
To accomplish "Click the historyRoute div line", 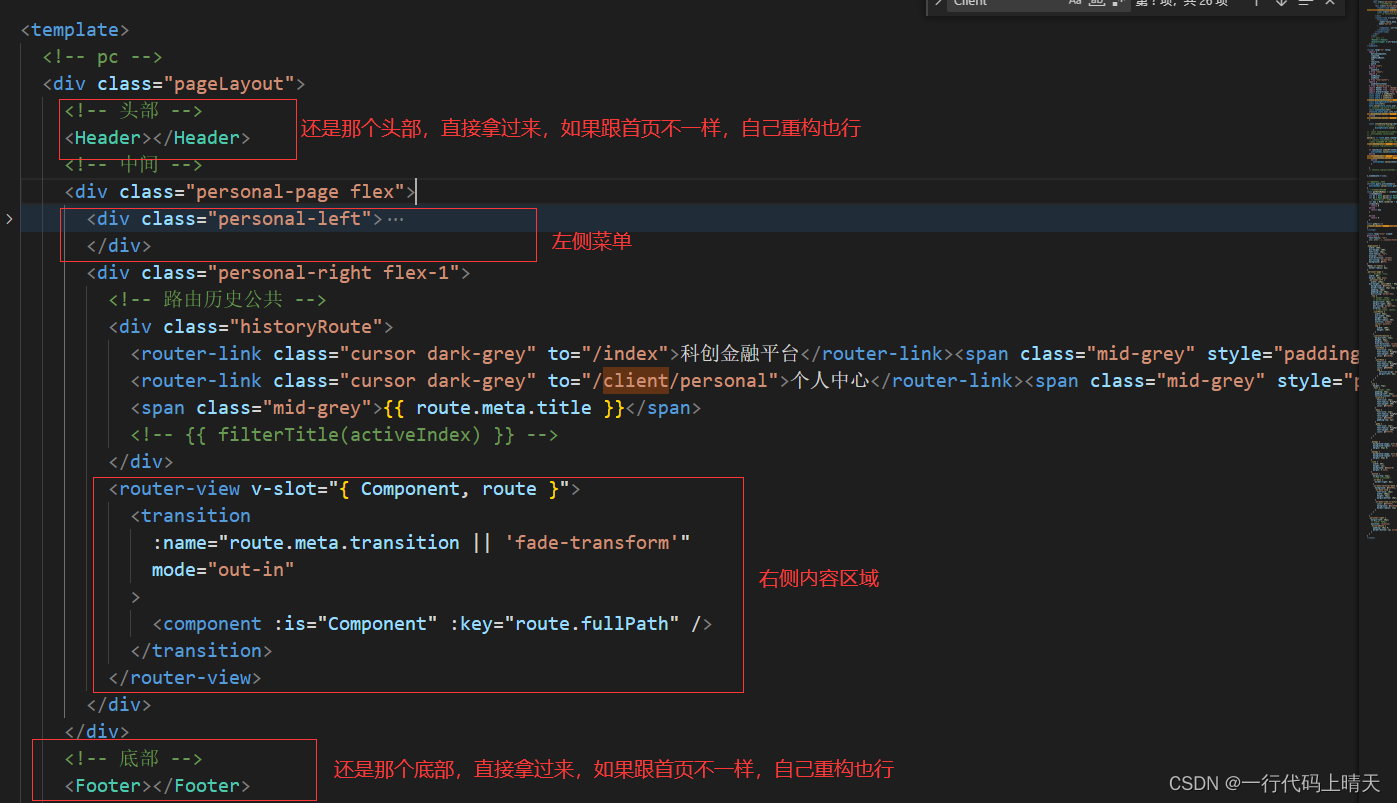I will point(251,327).
